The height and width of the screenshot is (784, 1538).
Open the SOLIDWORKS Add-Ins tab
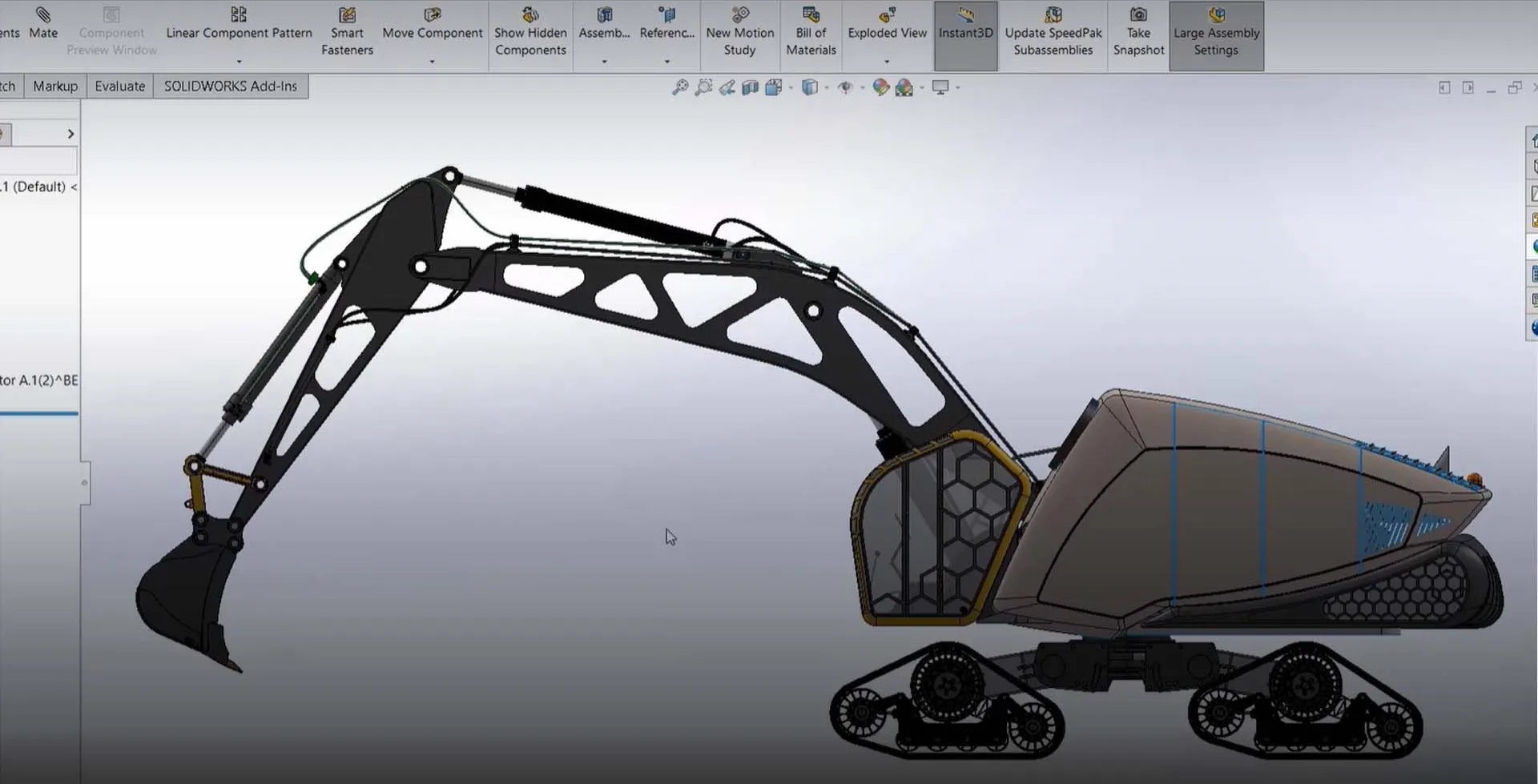pos(231,86)
